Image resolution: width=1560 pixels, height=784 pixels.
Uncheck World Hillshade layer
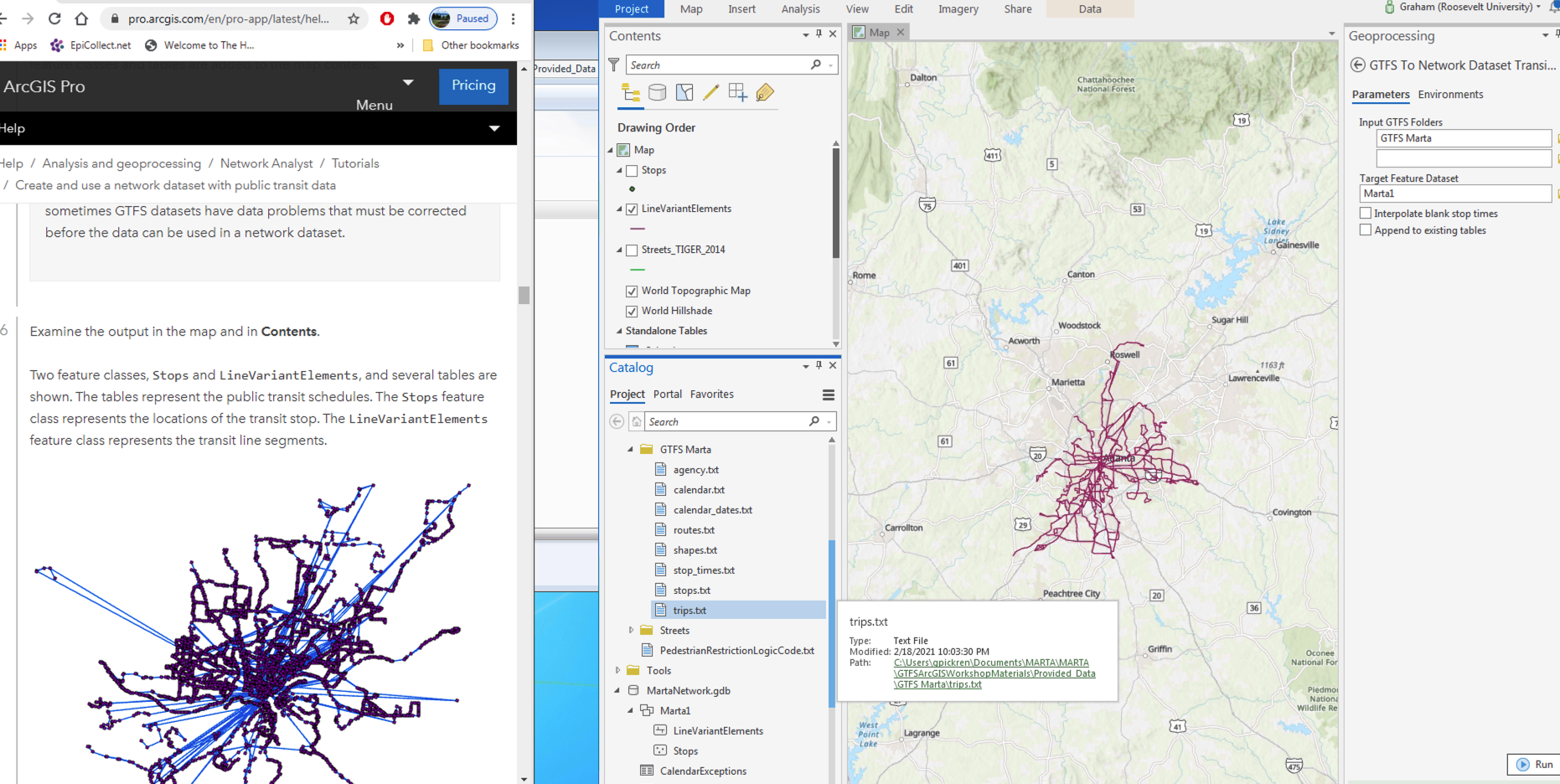coord(632,312)
